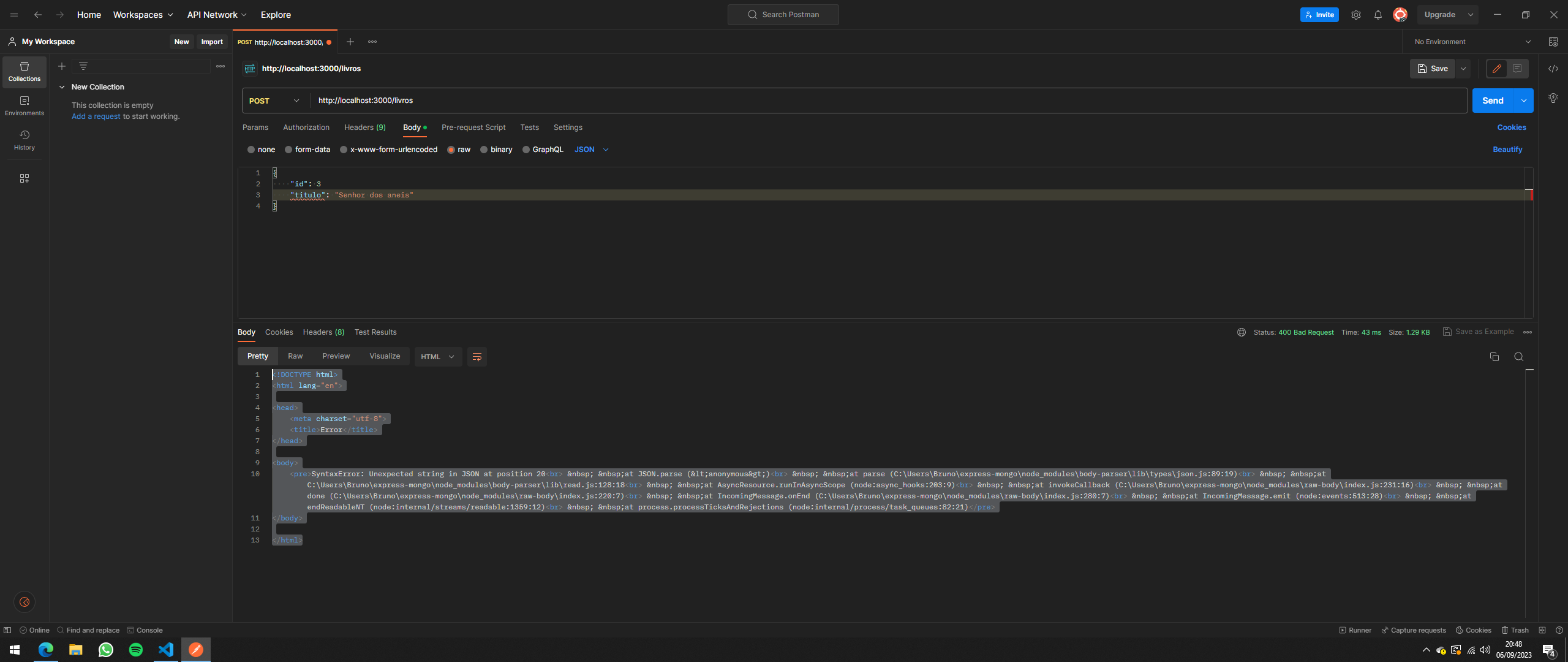
Task: Open the Upgrade dropdown arrow
Action: (x=1471, y=15)
